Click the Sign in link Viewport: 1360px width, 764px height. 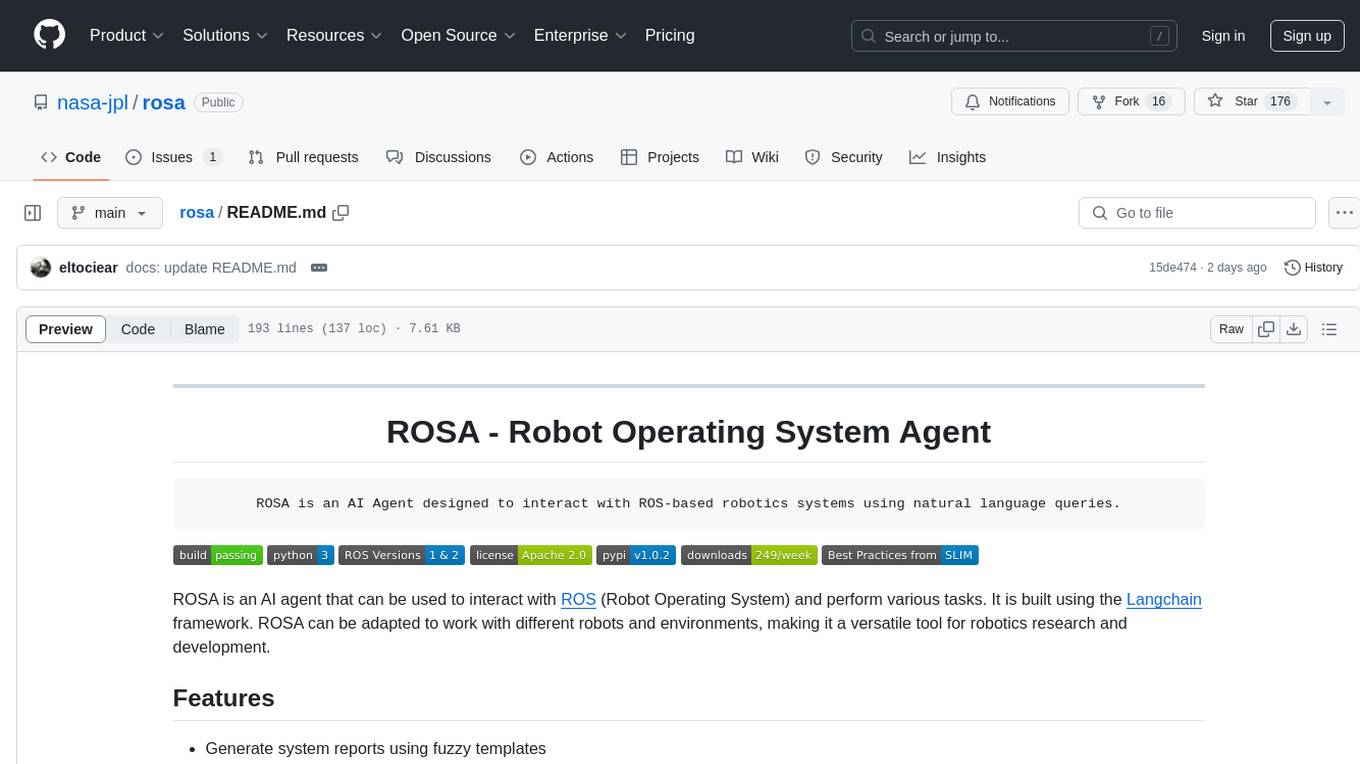[1223, 36]
